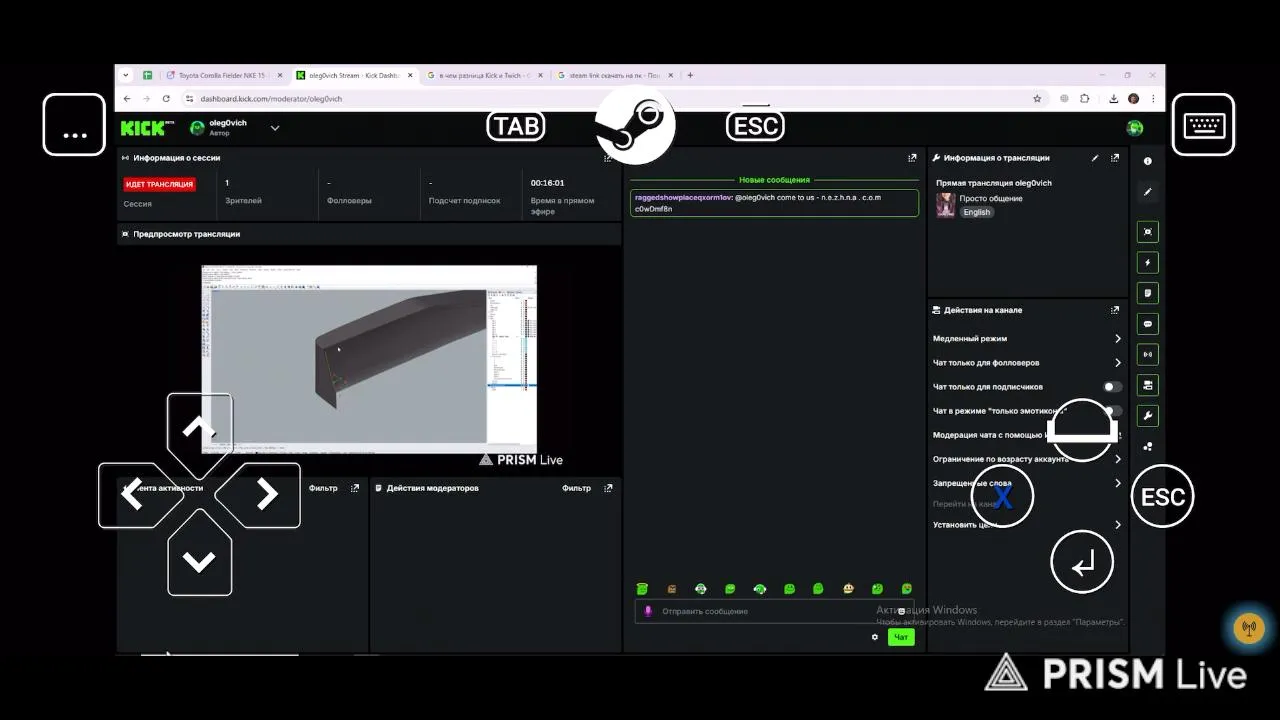Pop out the chat panel
The image size is (1280, 720).
click(912, 158)
